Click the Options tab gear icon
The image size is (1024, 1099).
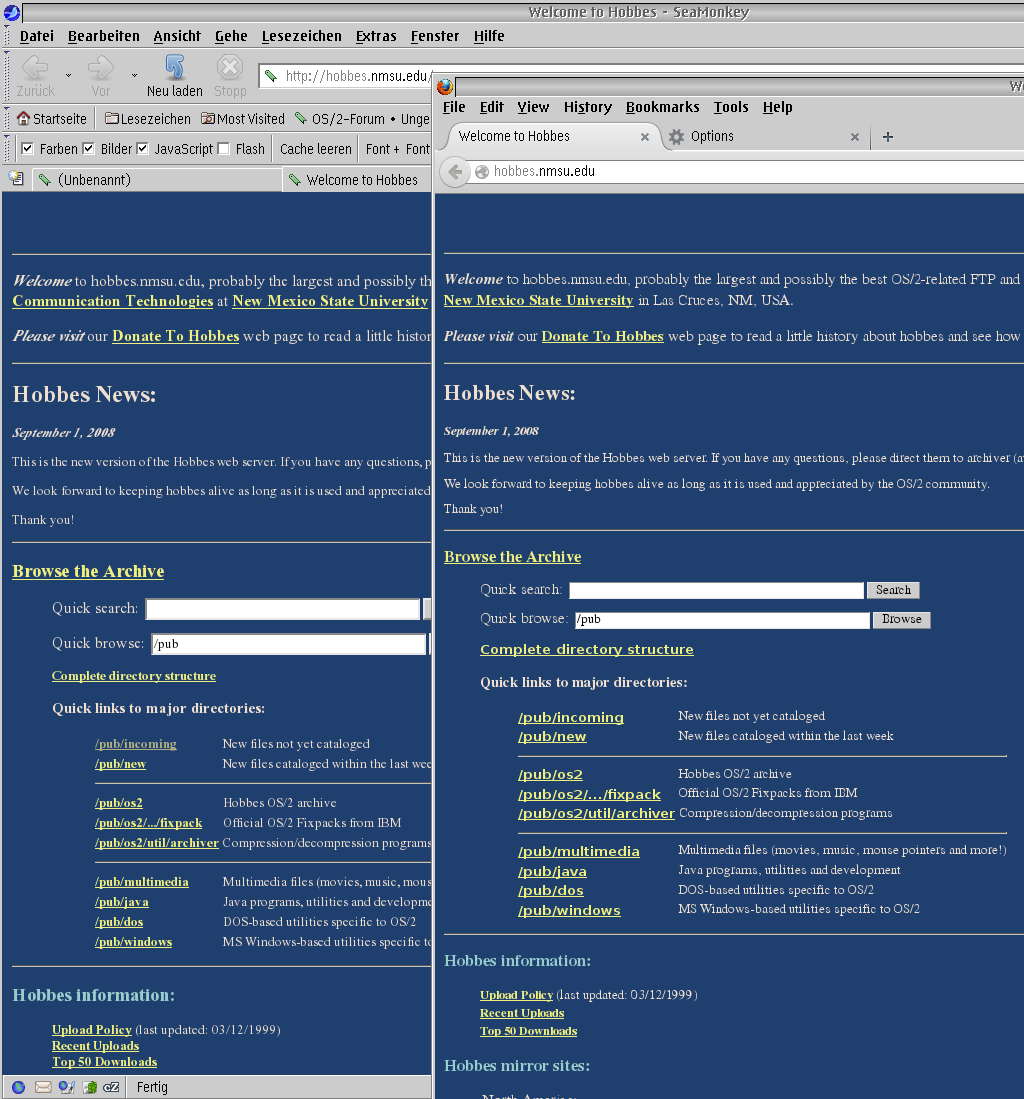(676, 137)
